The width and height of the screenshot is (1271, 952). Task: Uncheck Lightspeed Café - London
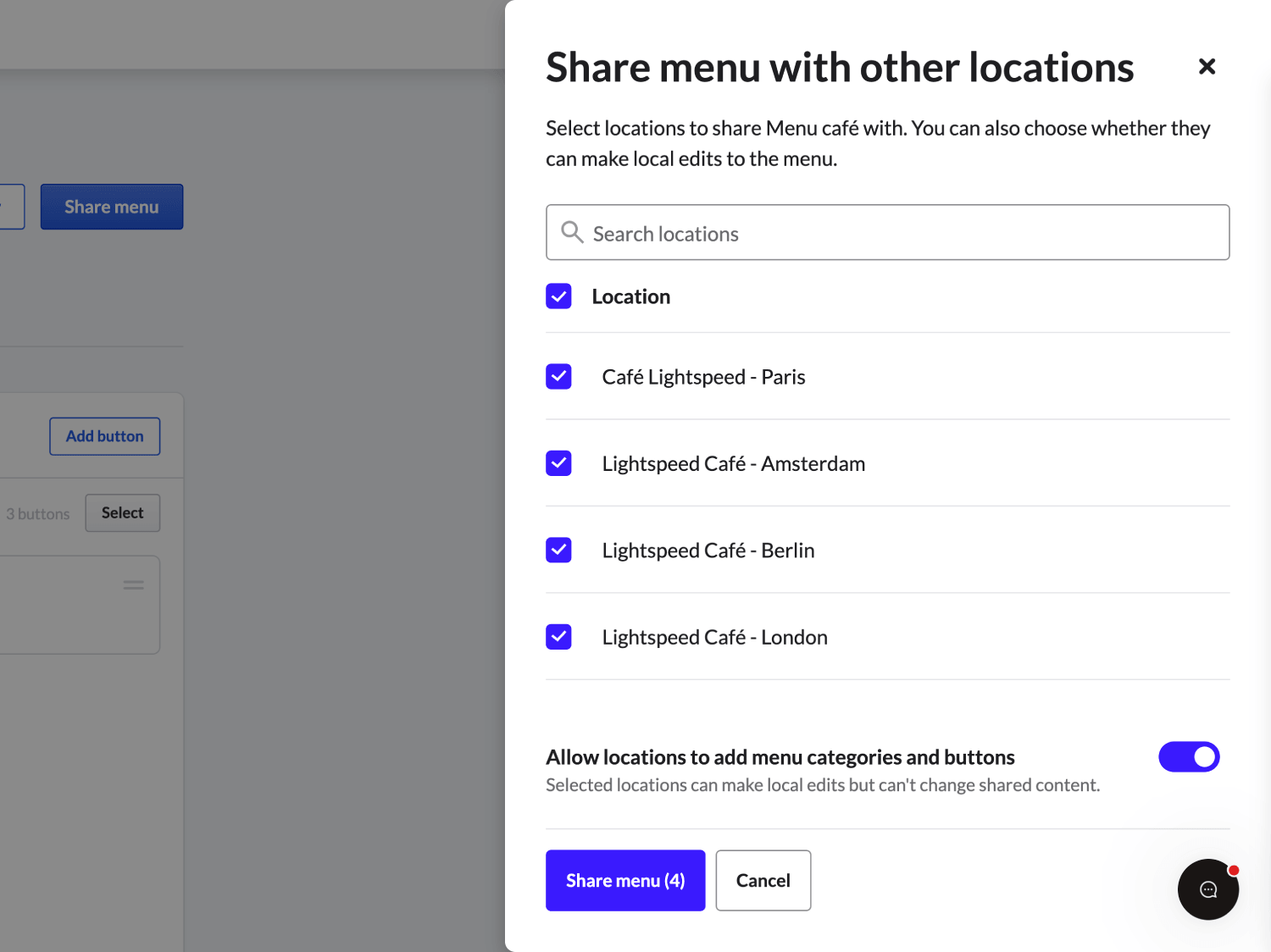[x=558, y=637]
